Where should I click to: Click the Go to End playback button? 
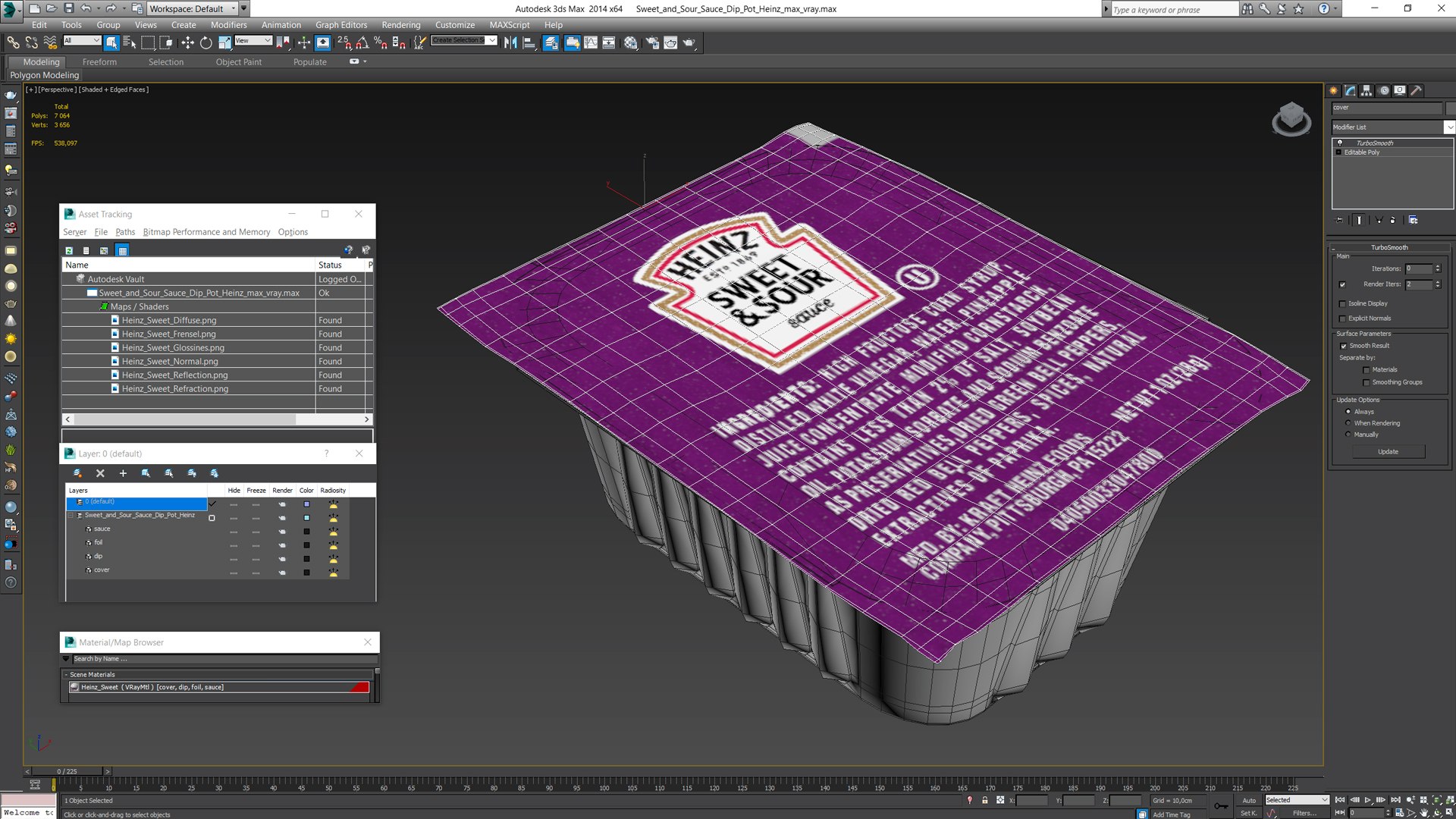pyautogui.click(x=1395, y=800)
